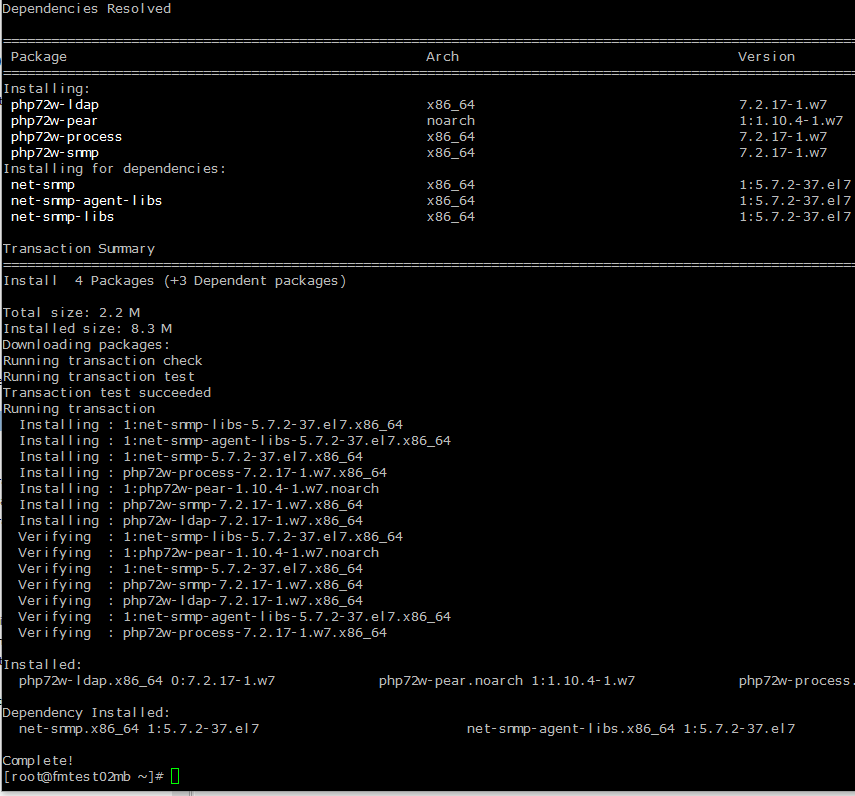The height and width of the screenshot is (796, 855).
Task: Click the 'Installed size: 8.3 M' line
Action: 87,329
